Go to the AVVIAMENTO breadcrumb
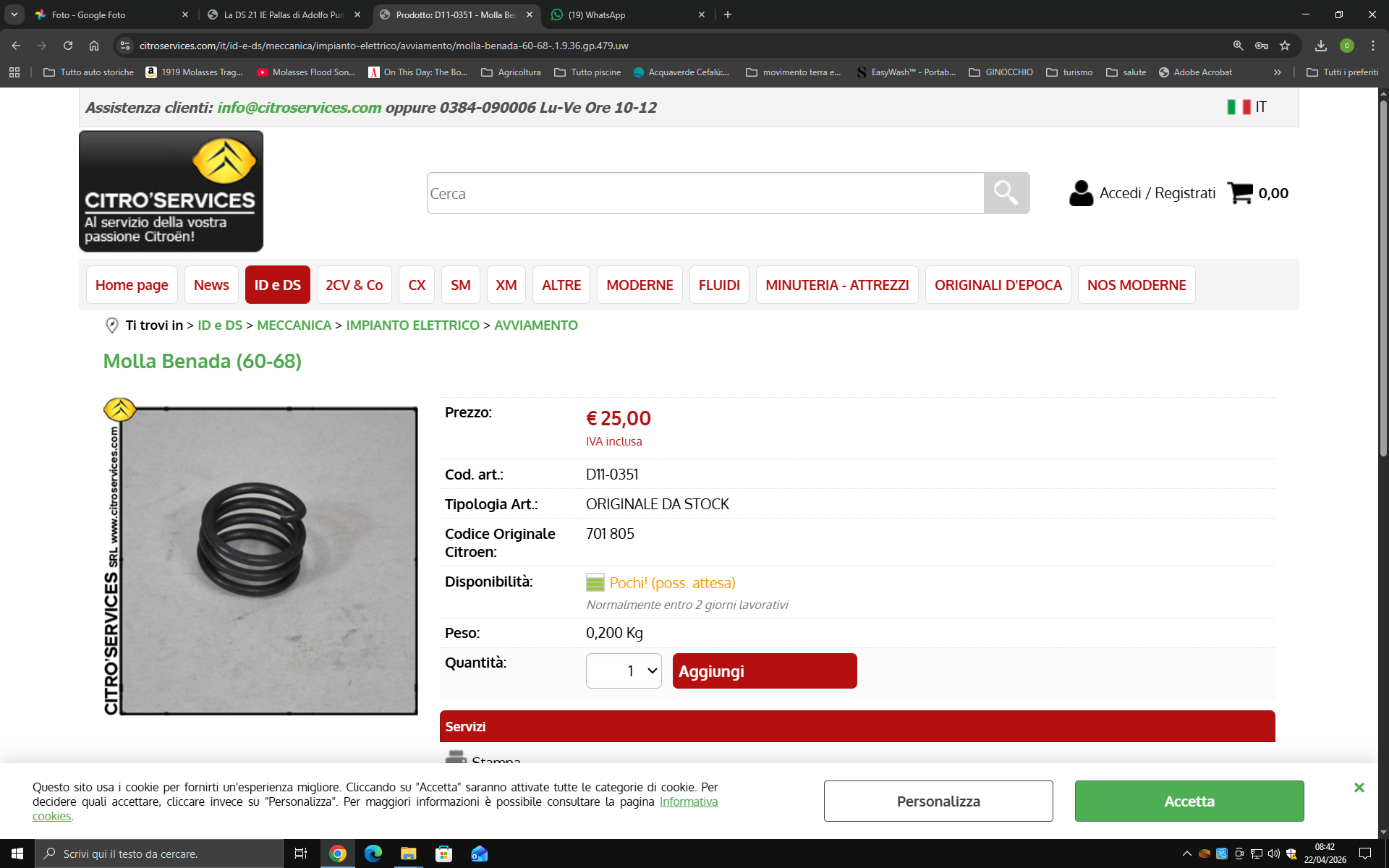 tap(536, 325)
